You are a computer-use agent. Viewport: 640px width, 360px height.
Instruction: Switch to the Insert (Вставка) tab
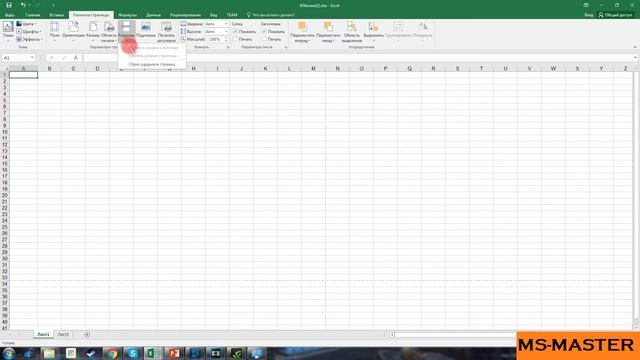(x=57, y=15)
